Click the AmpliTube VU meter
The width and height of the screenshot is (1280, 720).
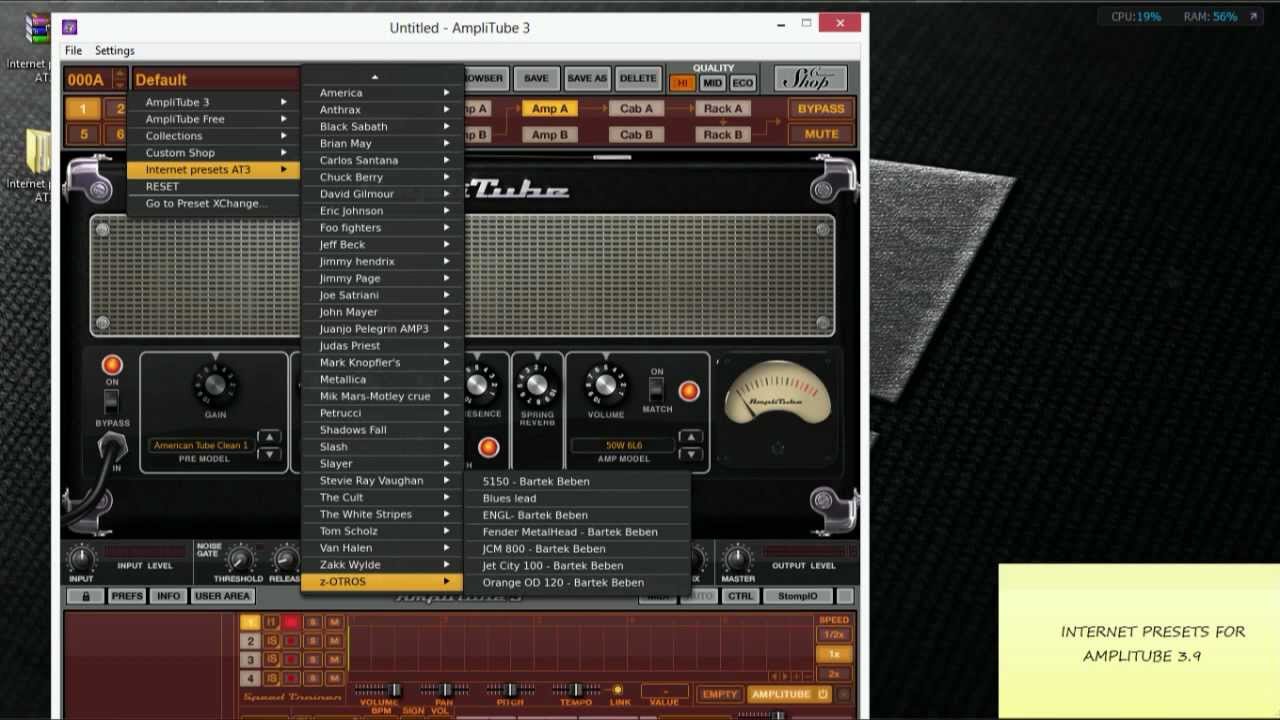777,394
